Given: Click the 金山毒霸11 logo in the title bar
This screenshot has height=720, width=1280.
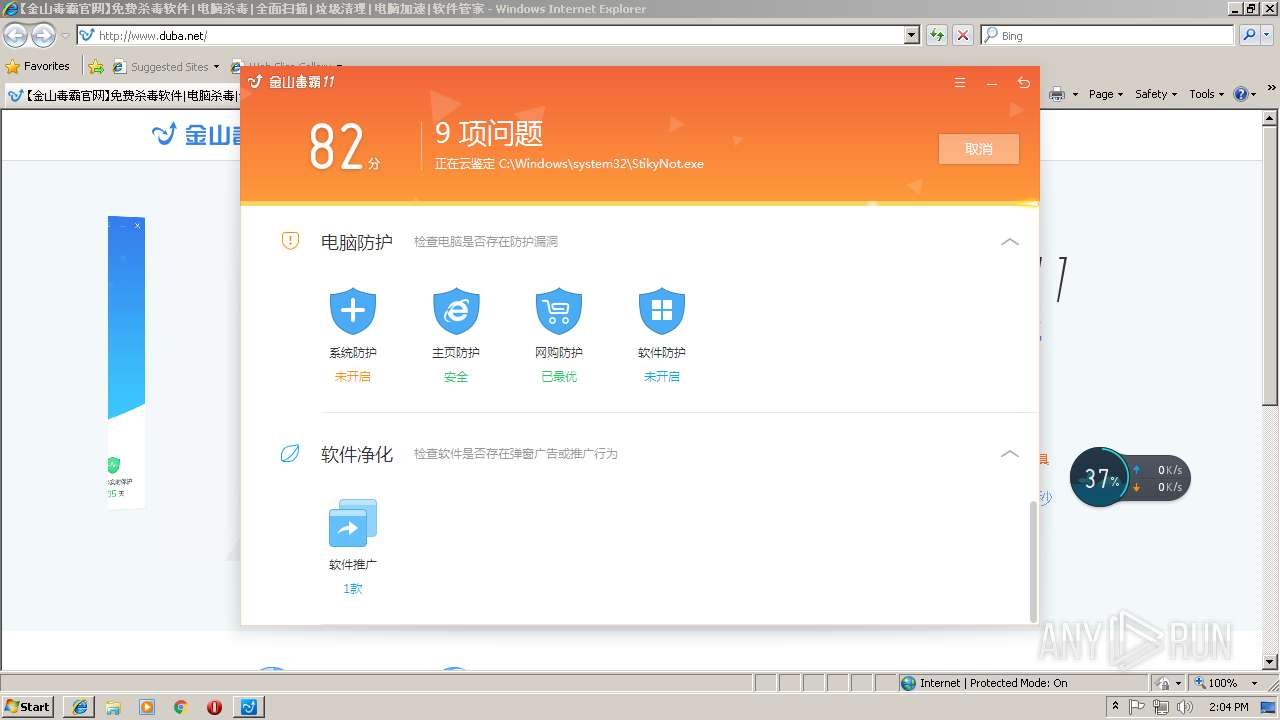Looking at the screenshot, I should [x=291, y=82].
